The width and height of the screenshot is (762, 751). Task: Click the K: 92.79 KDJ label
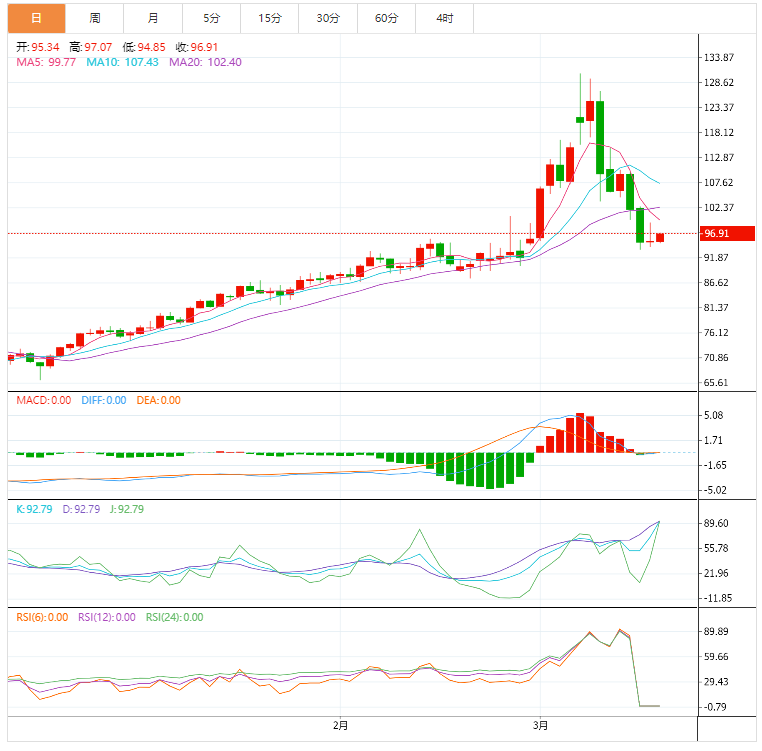(x=35, y=509)
